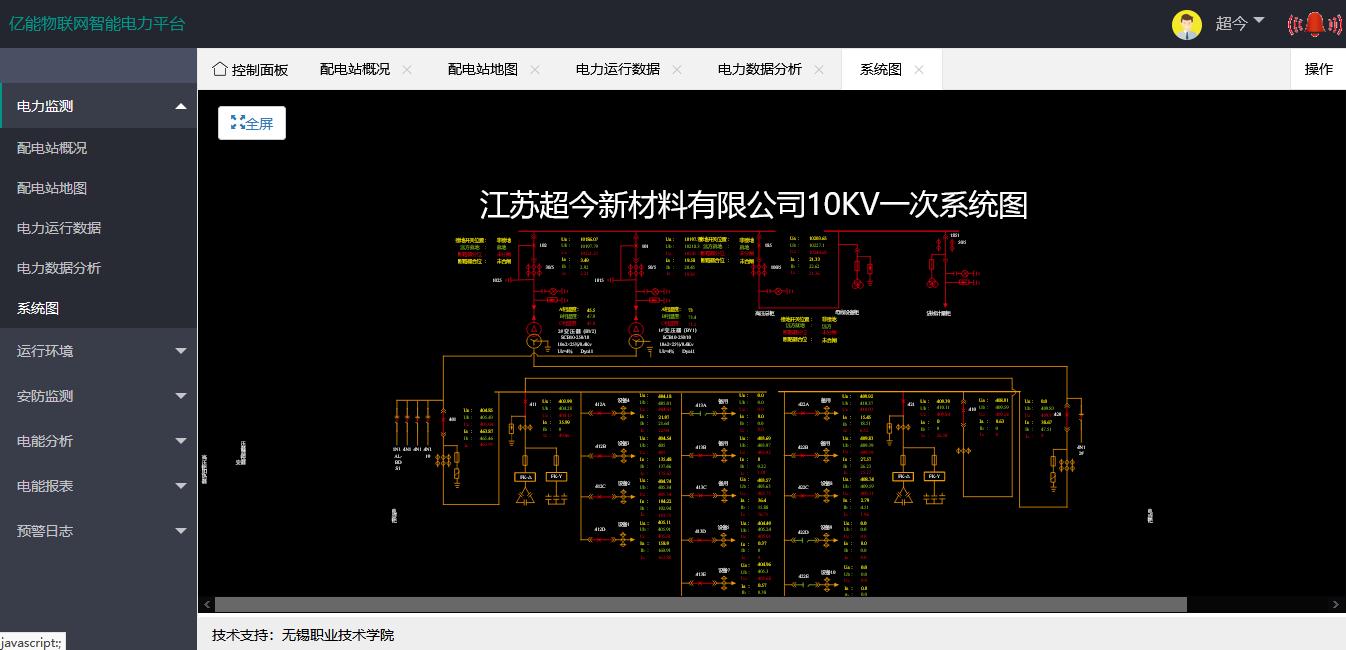The width and height of the screenshot is (1346, 650).
Task: Click the scrollbar right arrow
Action: tap(1337, 604)
